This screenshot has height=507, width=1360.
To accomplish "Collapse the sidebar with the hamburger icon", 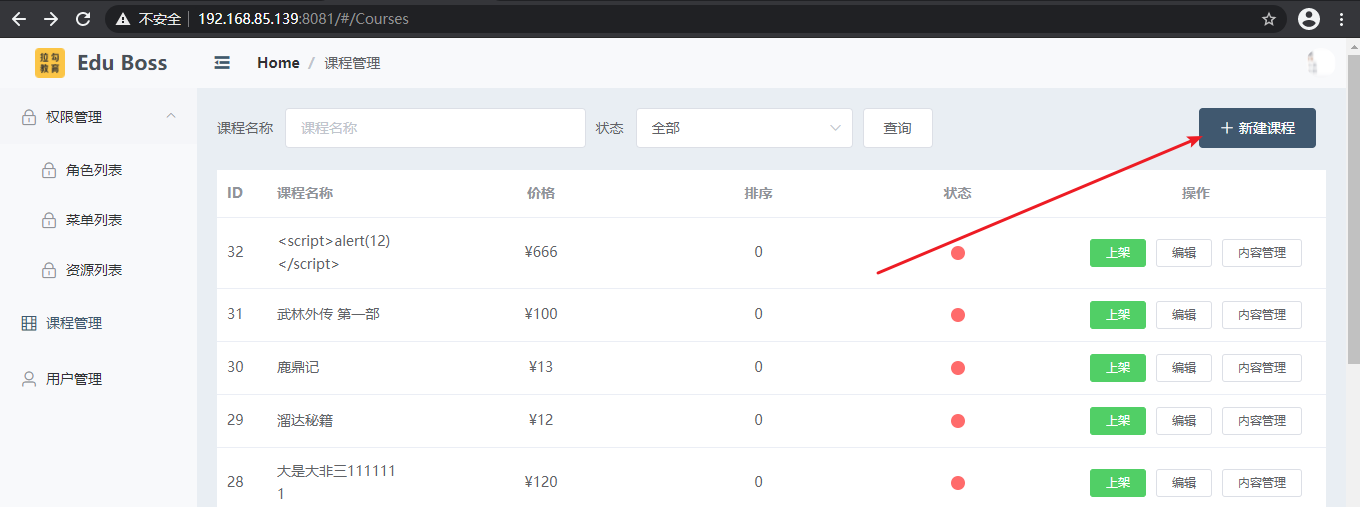I will click(222, 63).
